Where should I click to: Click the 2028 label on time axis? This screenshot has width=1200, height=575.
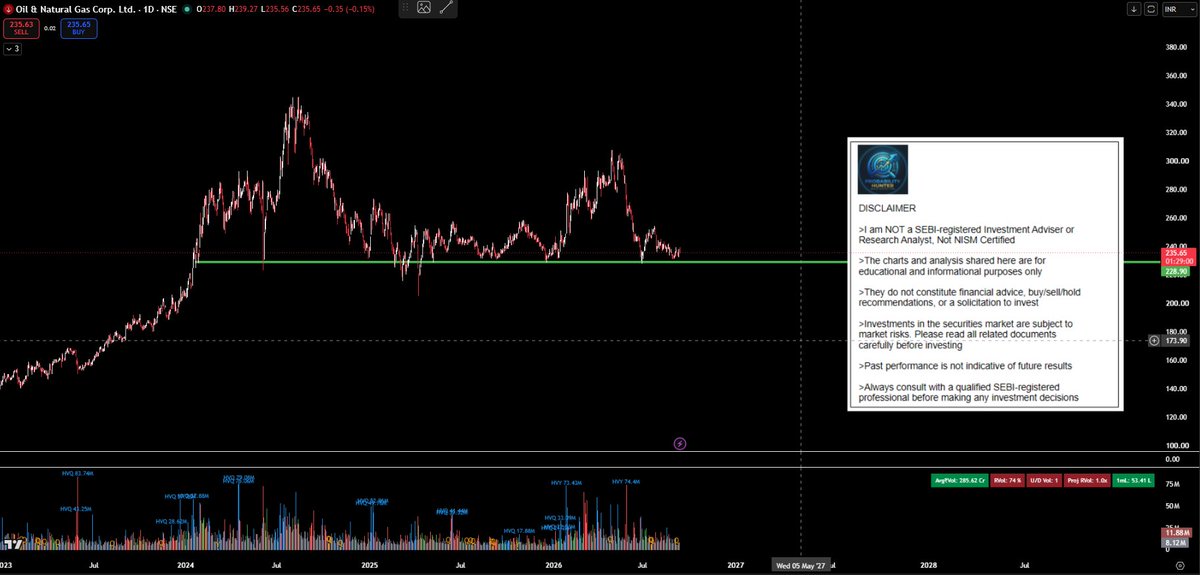click(929, 565)
